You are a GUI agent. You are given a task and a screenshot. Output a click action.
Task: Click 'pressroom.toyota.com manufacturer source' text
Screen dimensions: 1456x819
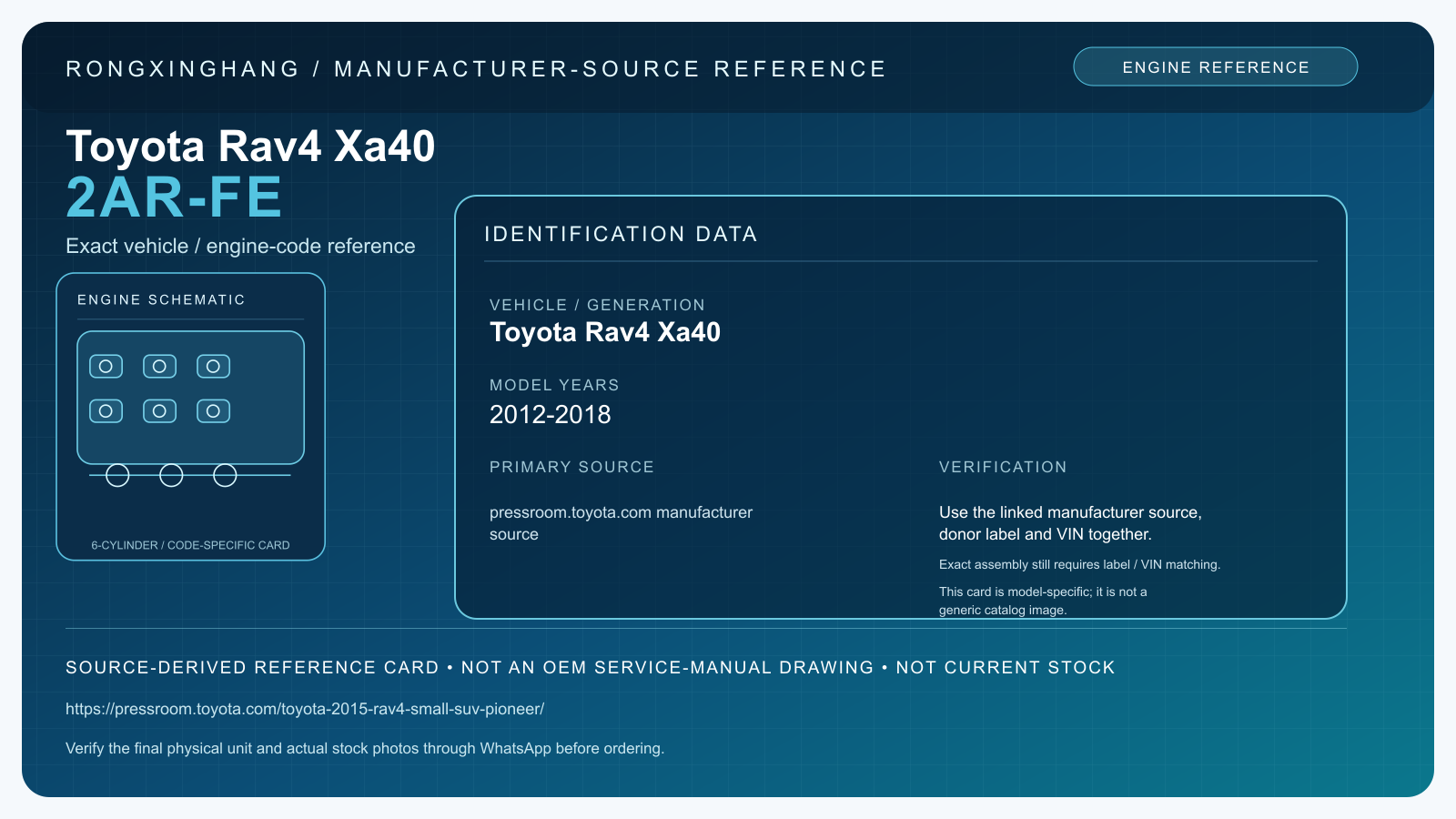621,523
